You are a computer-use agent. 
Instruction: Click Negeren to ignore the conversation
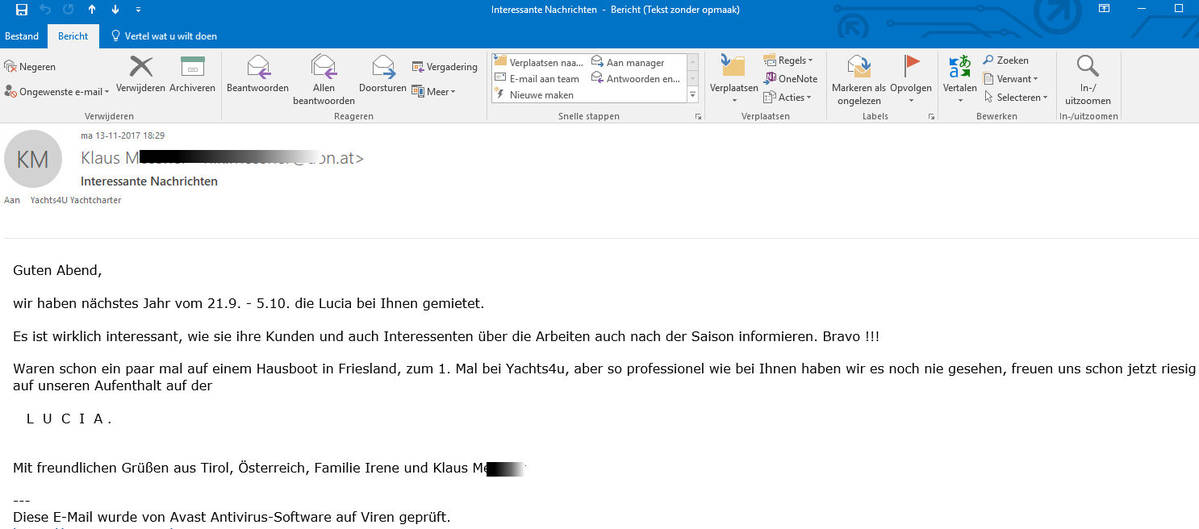point(30,67)
